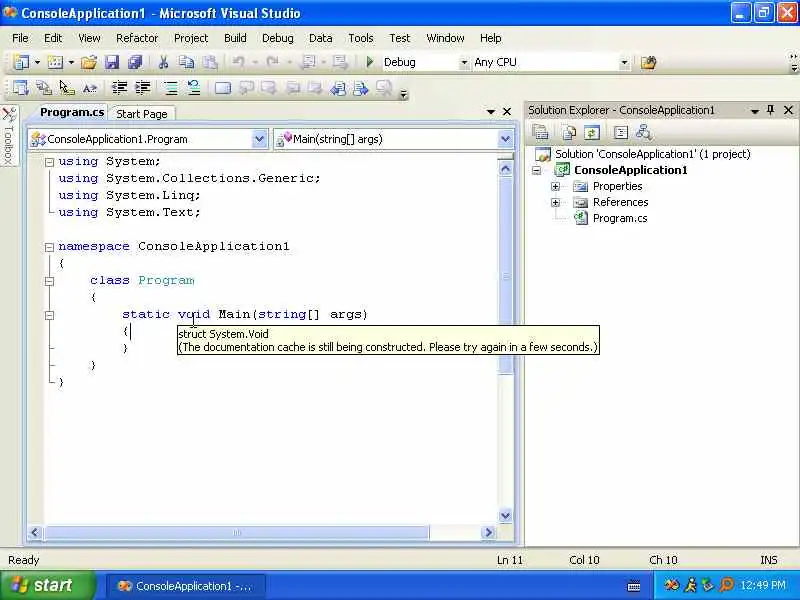
Task: Save Program.cs with the floppy icon
Action: pyautogui.click(x=112, y=62)
